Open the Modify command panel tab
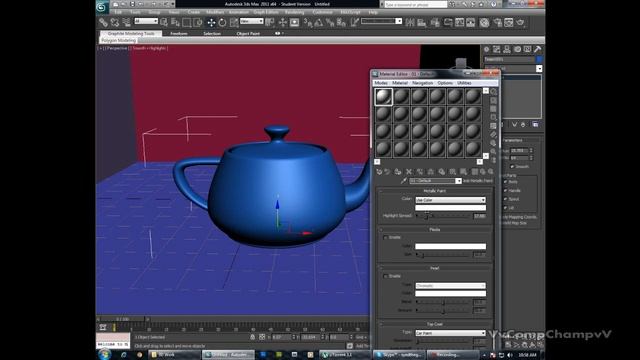This screenshot has height=360, width=640. 497,49
